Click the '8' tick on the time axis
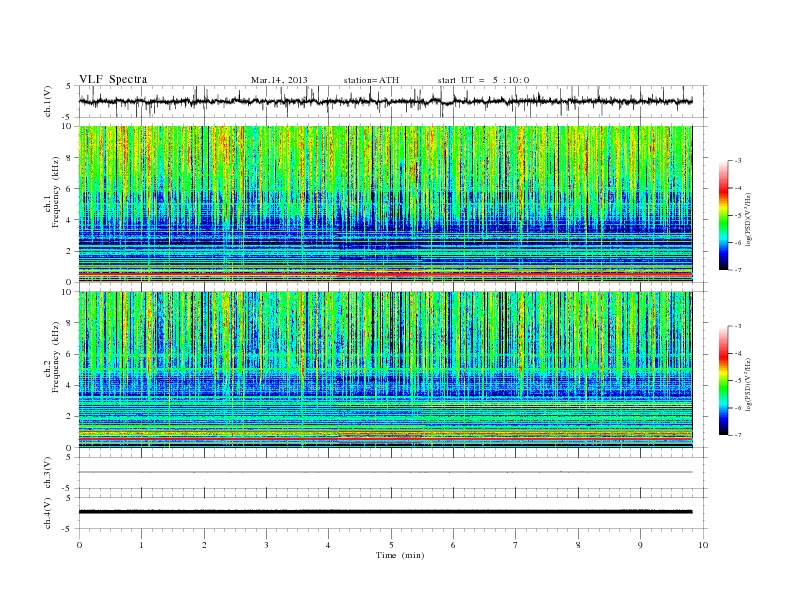792x612 pixels. point(578,545)
